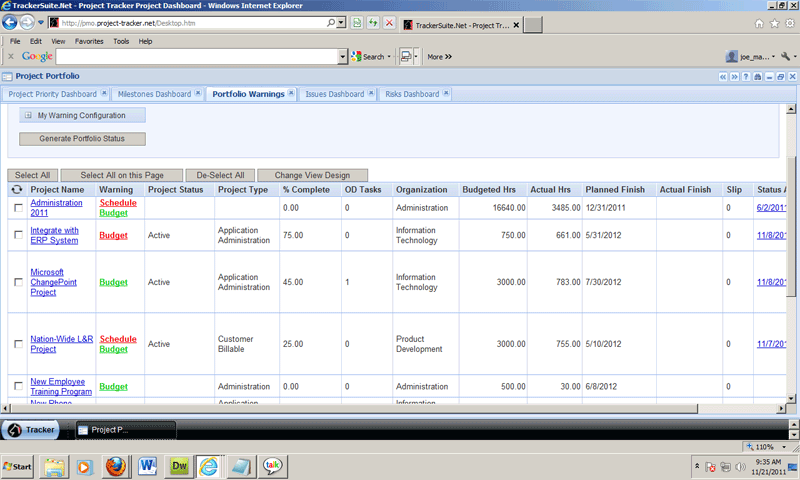Image resolution: width=800 pixels, height=480 pixels.
Task: Open the View menu
Action: coord(58,41)
